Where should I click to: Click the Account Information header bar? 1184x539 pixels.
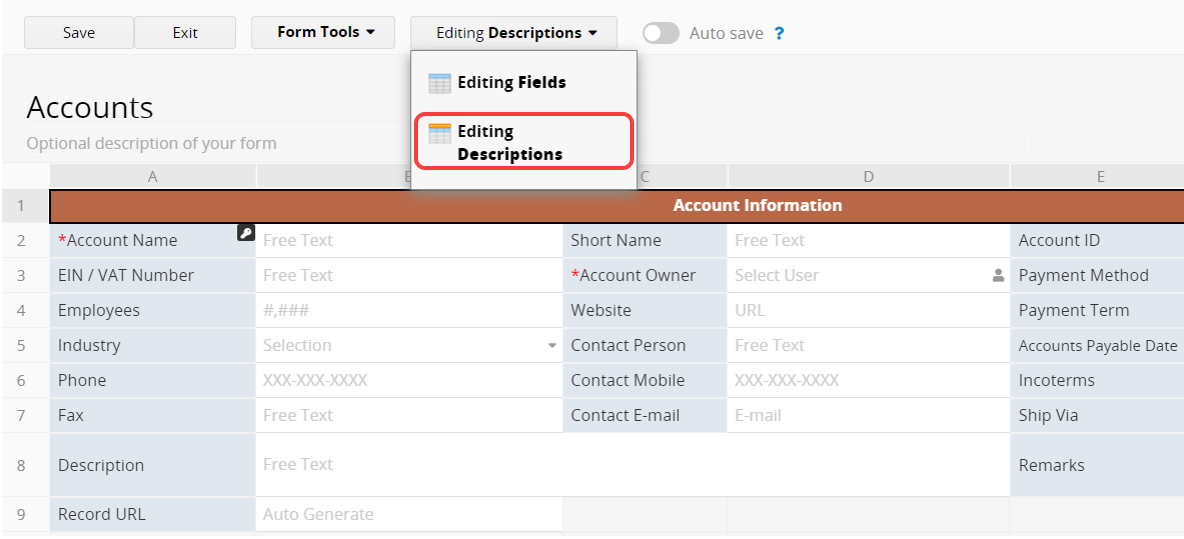pos(757,206)
